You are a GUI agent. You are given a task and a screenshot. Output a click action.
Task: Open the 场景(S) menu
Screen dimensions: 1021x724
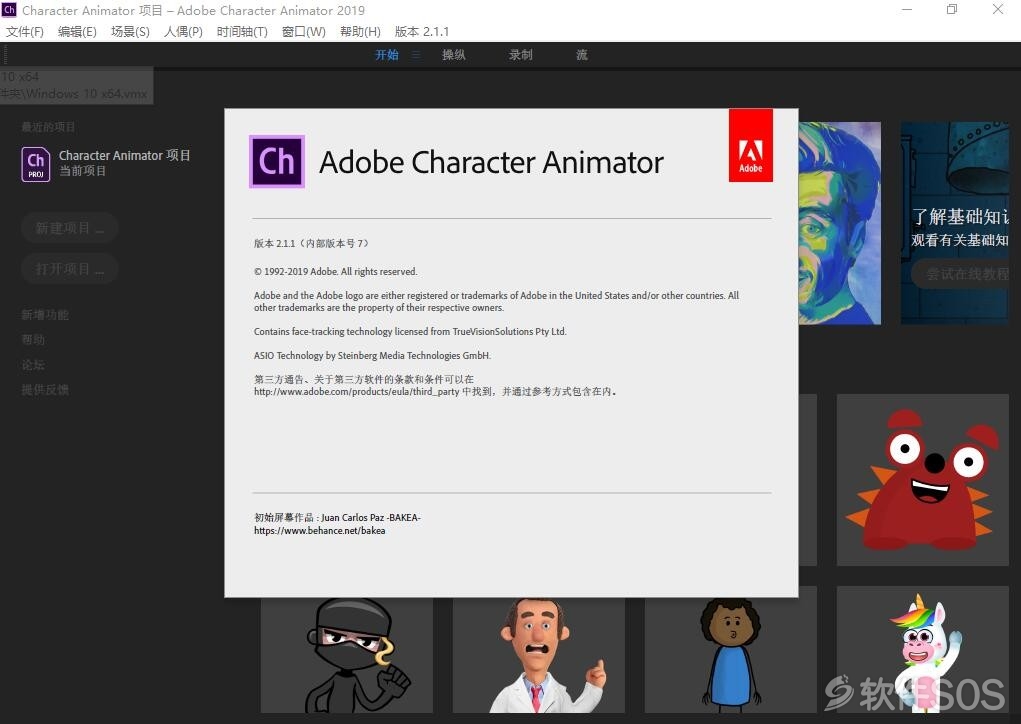(130, 31)
